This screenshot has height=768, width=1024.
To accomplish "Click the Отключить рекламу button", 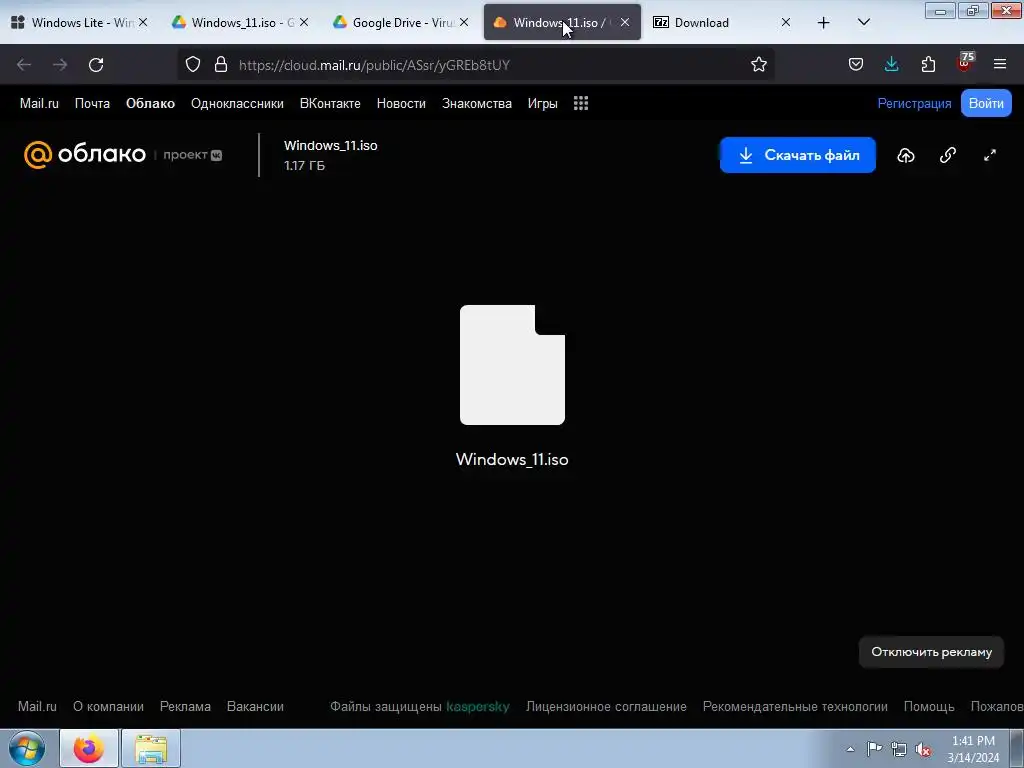I will [x=931, y=652].
